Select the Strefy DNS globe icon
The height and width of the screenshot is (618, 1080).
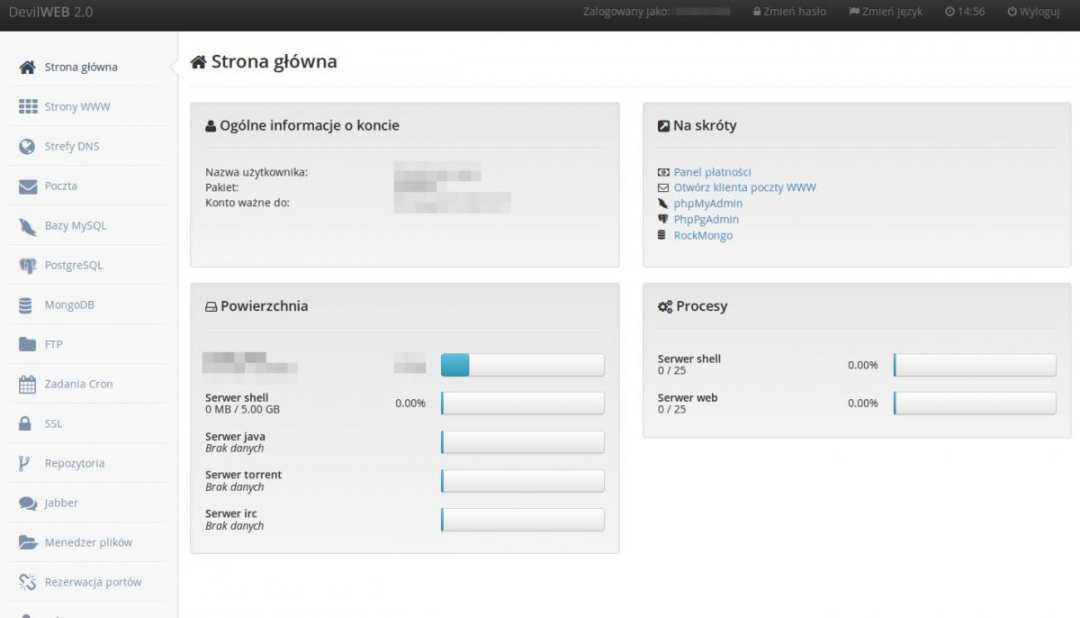tap(28, 147)
